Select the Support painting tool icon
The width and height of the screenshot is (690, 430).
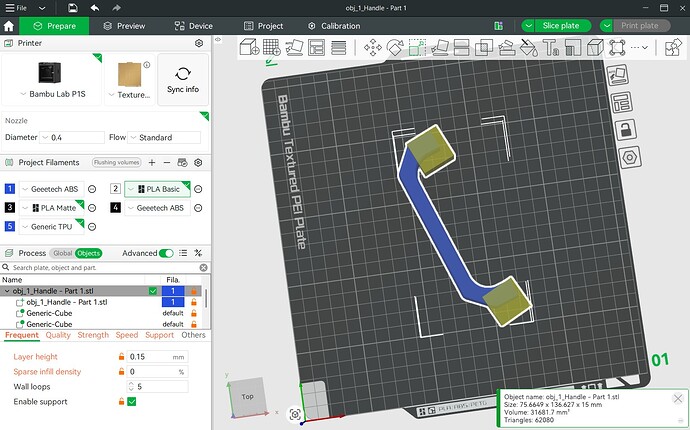point(506,47)
